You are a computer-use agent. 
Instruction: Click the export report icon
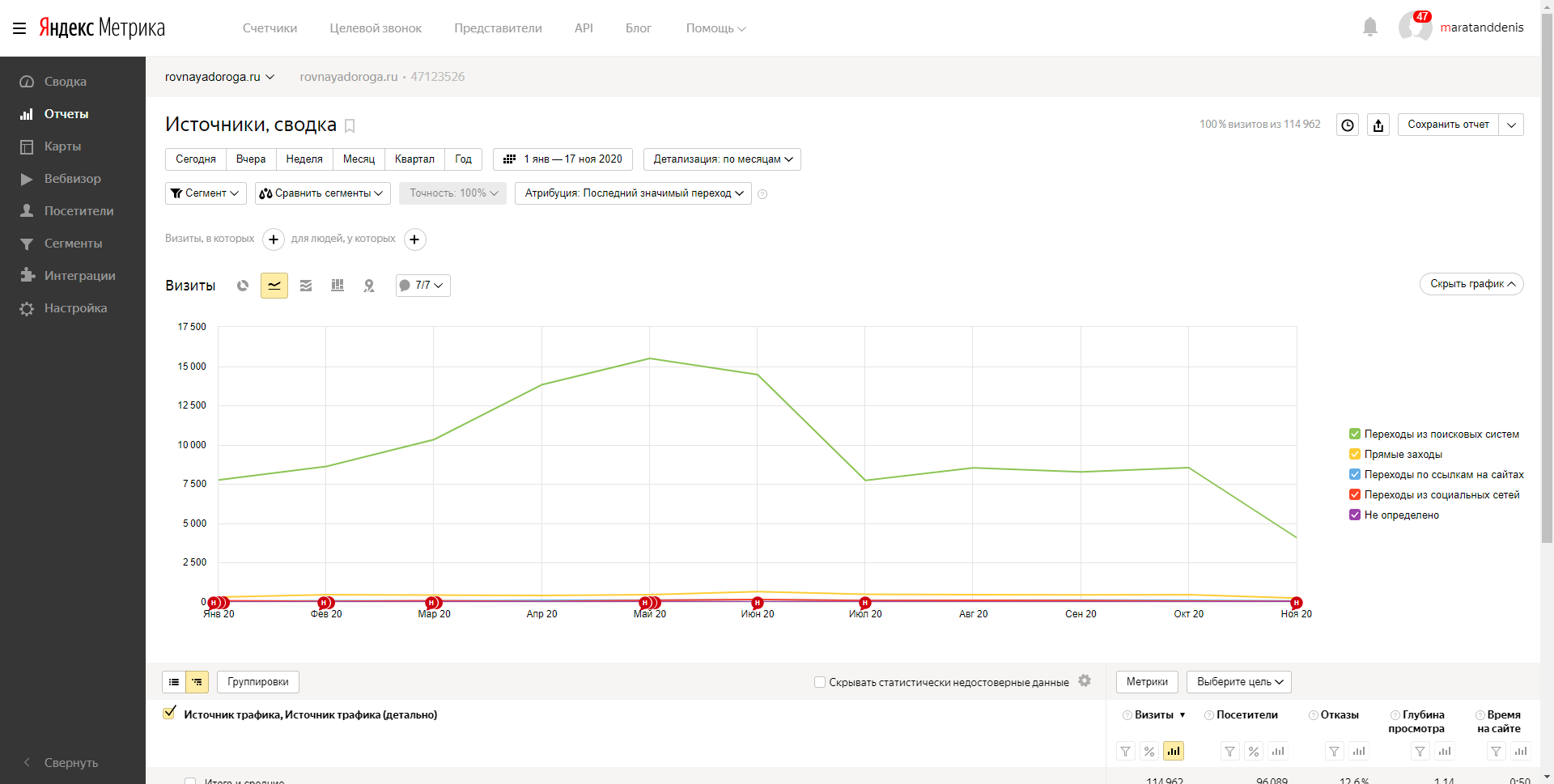pyautogui.click(x=1378, y=125)
